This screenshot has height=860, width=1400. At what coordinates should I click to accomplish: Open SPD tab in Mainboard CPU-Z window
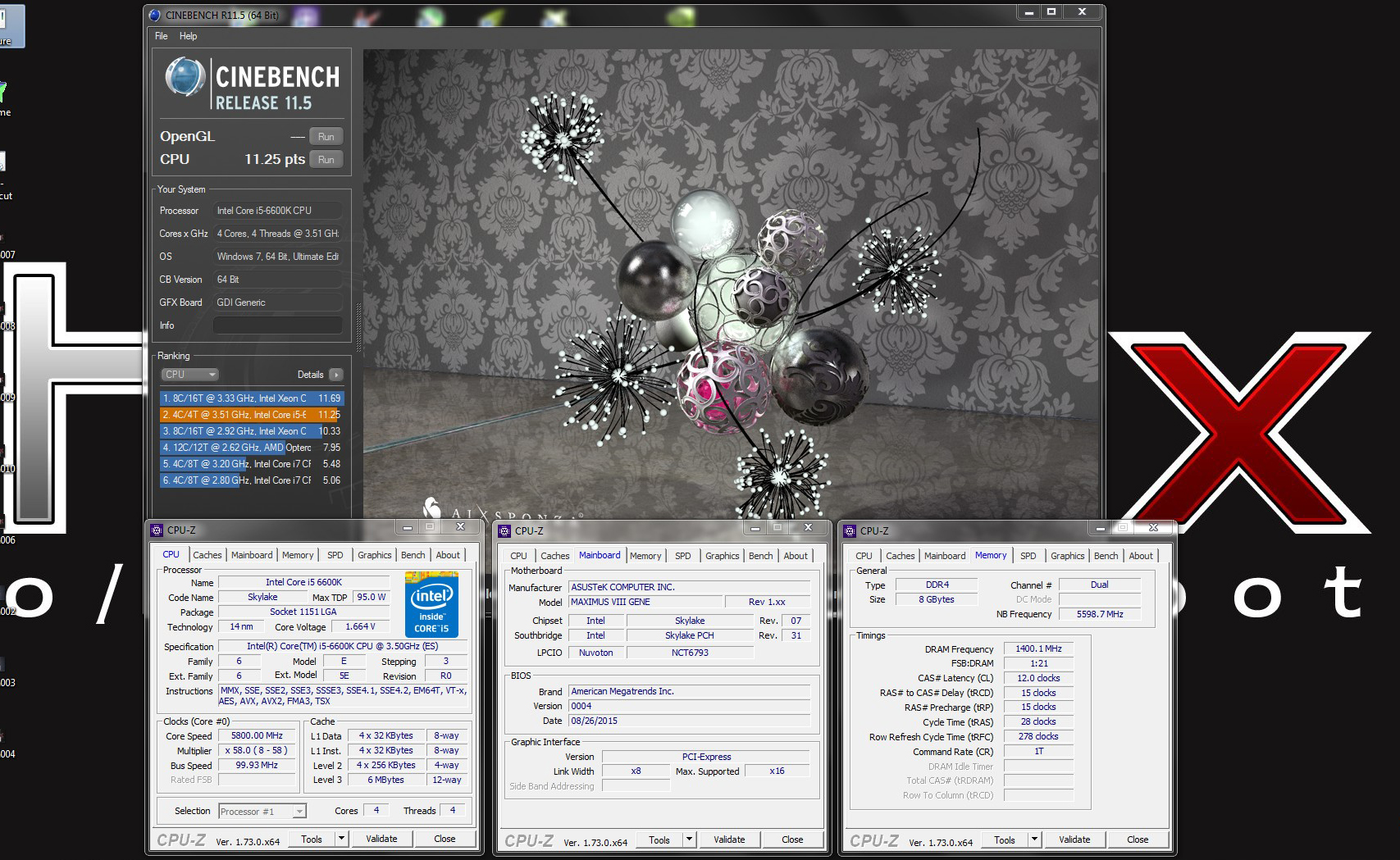click(683, 556)
